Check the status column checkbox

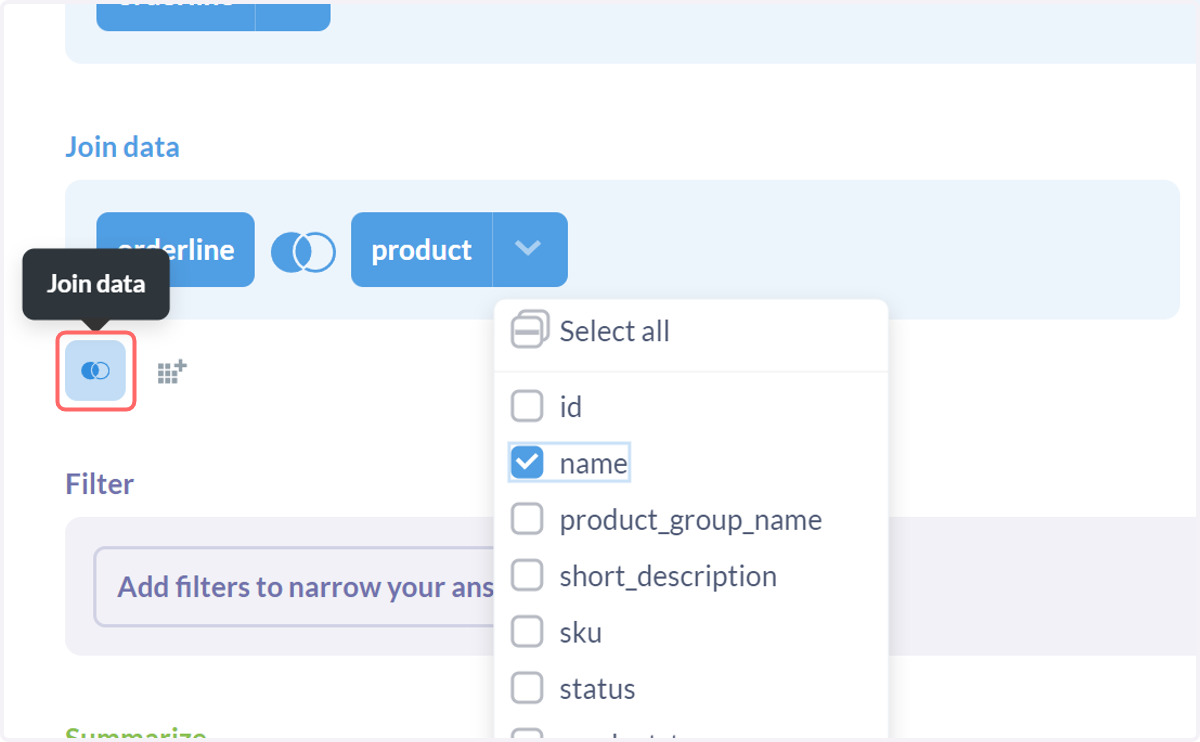coord(527,688)
